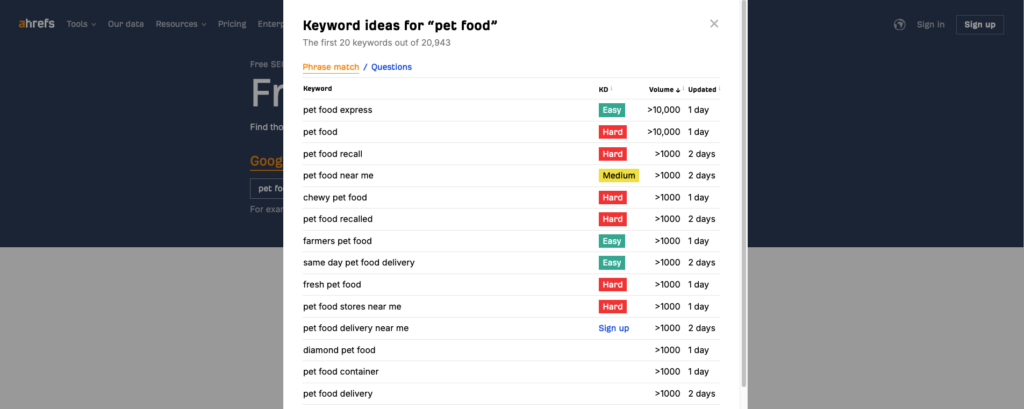The width and height of the screenshot is (1024, 409).
Task: Switch to the Questions tab
Action: coord(391,67)
